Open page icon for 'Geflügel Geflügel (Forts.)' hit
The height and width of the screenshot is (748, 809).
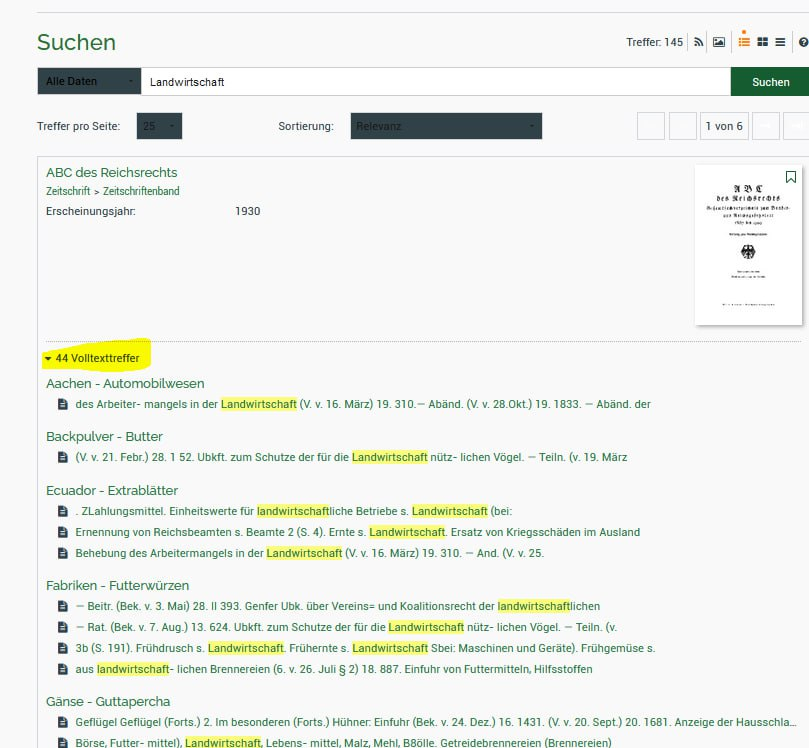pyautogui.click(x=62, y=722)
